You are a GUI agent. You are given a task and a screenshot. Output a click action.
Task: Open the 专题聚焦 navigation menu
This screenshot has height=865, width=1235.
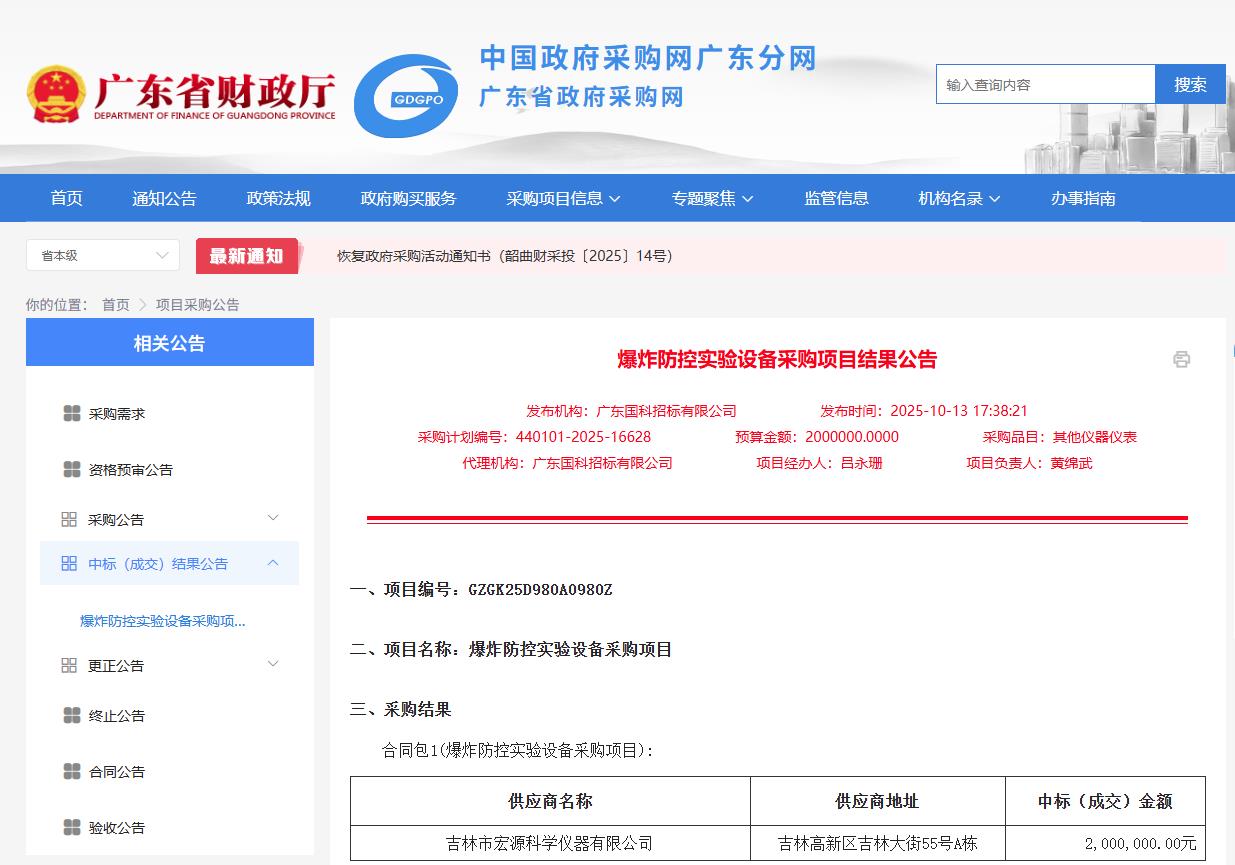pos(712,199)
